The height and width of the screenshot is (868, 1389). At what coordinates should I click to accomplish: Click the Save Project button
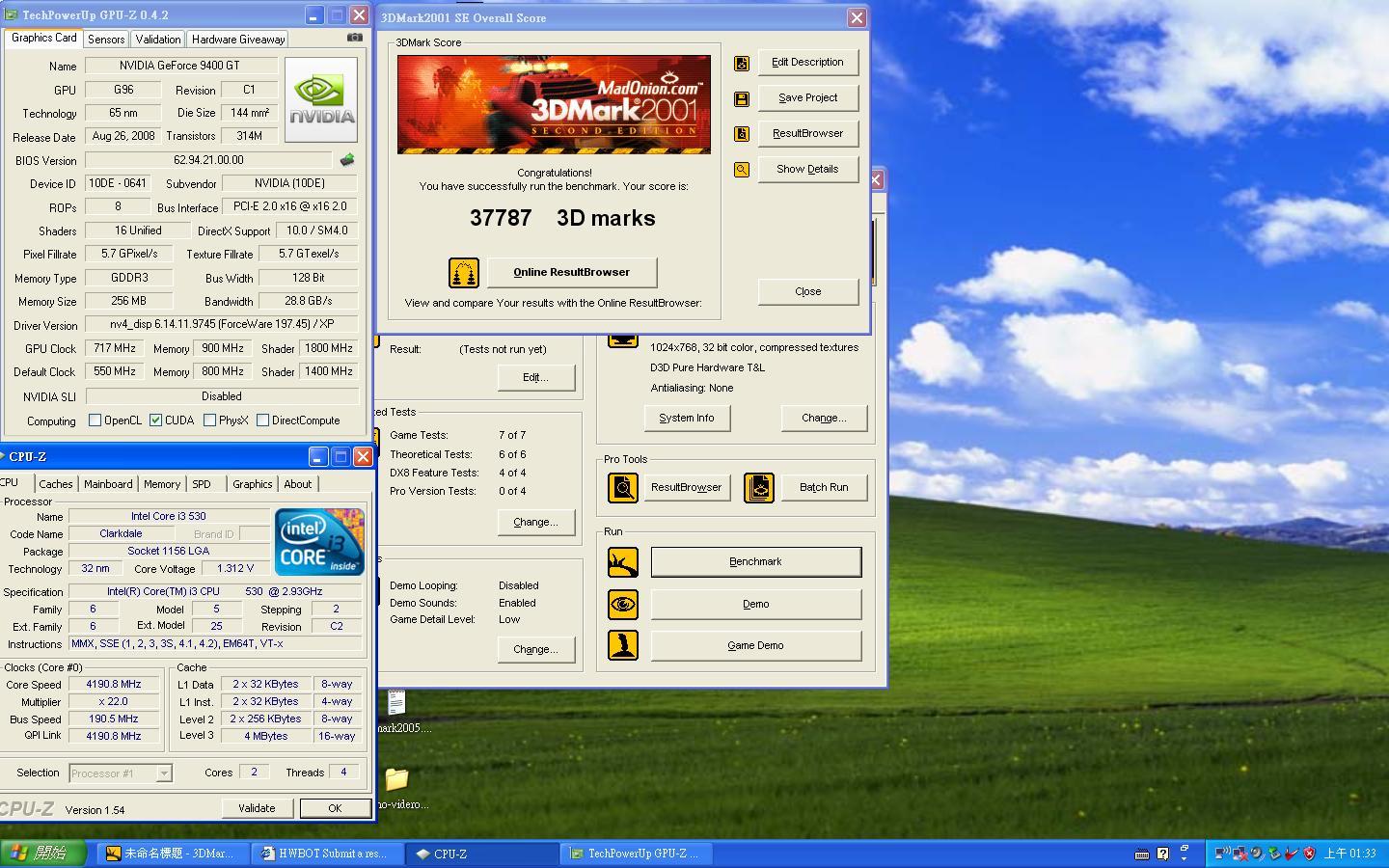(807, 98)
